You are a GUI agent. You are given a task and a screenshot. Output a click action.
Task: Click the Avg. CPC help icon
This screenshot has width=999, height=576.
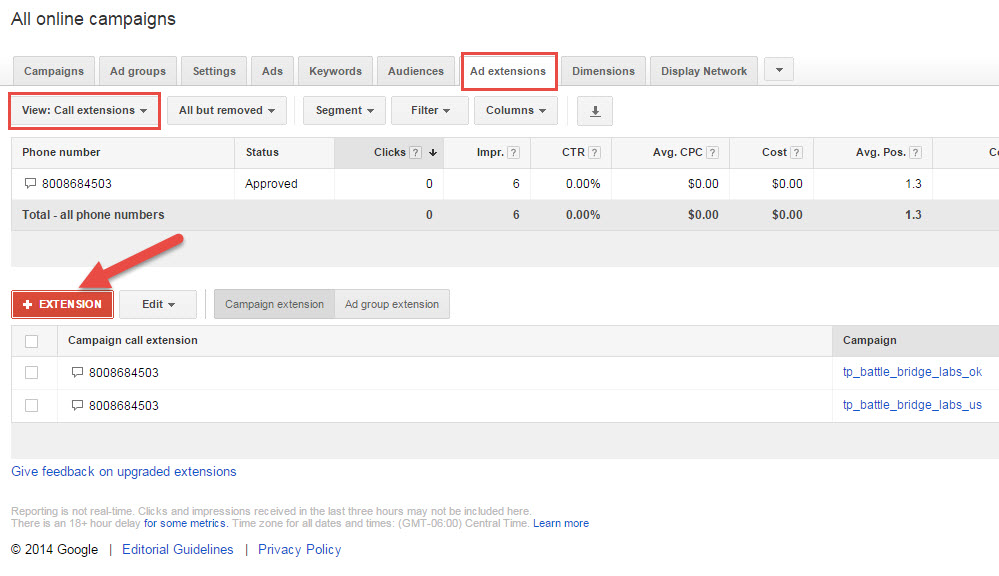[712, 153]
